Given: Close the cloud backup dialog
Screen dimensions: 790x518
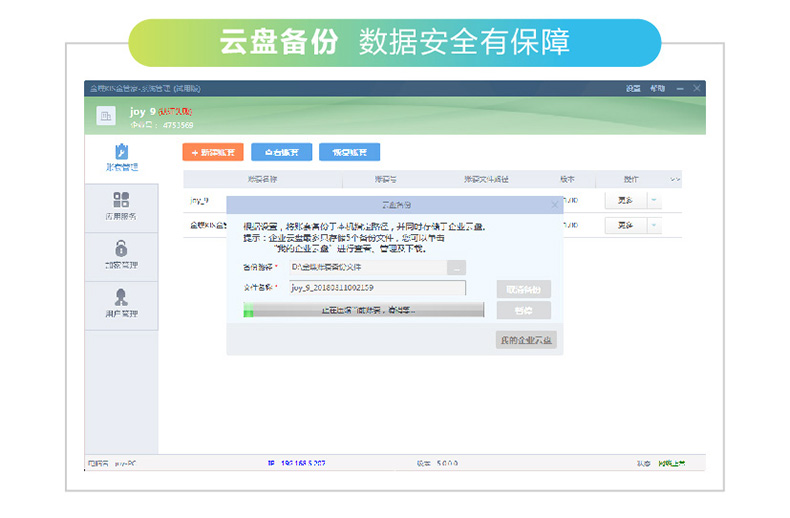Looking at the screenshot, I should click(x=555, y=205).
